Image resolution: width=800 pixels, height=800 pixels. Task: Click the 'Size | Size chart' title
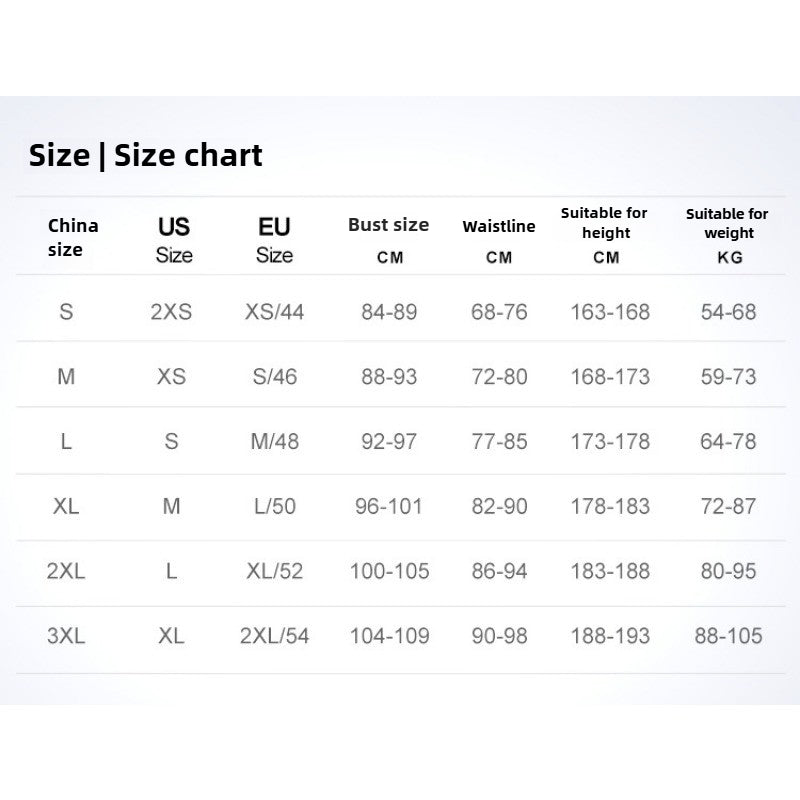(x=146, y=155)
